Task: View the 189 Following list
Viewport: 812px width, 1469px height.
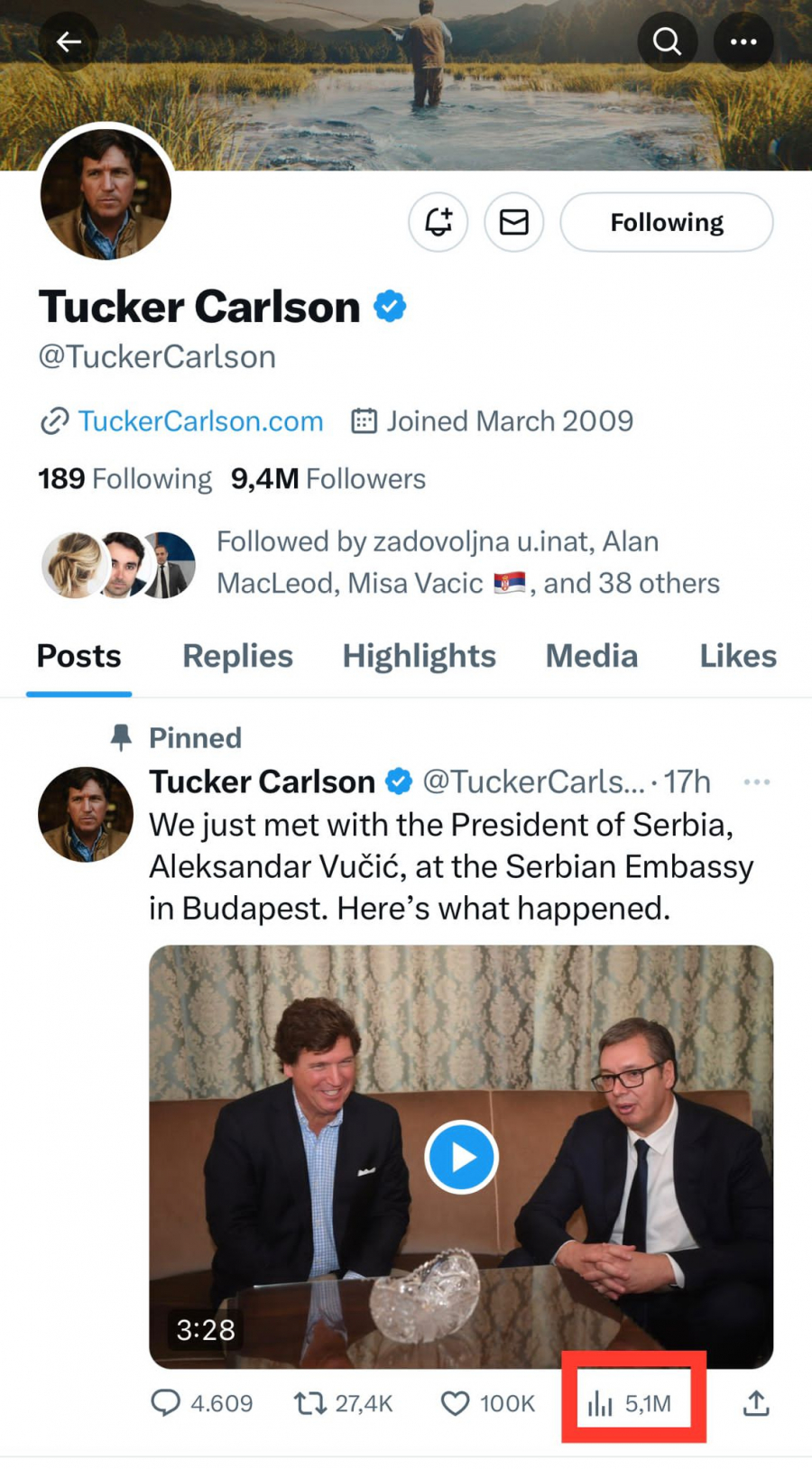Action: tap(125, 478)
